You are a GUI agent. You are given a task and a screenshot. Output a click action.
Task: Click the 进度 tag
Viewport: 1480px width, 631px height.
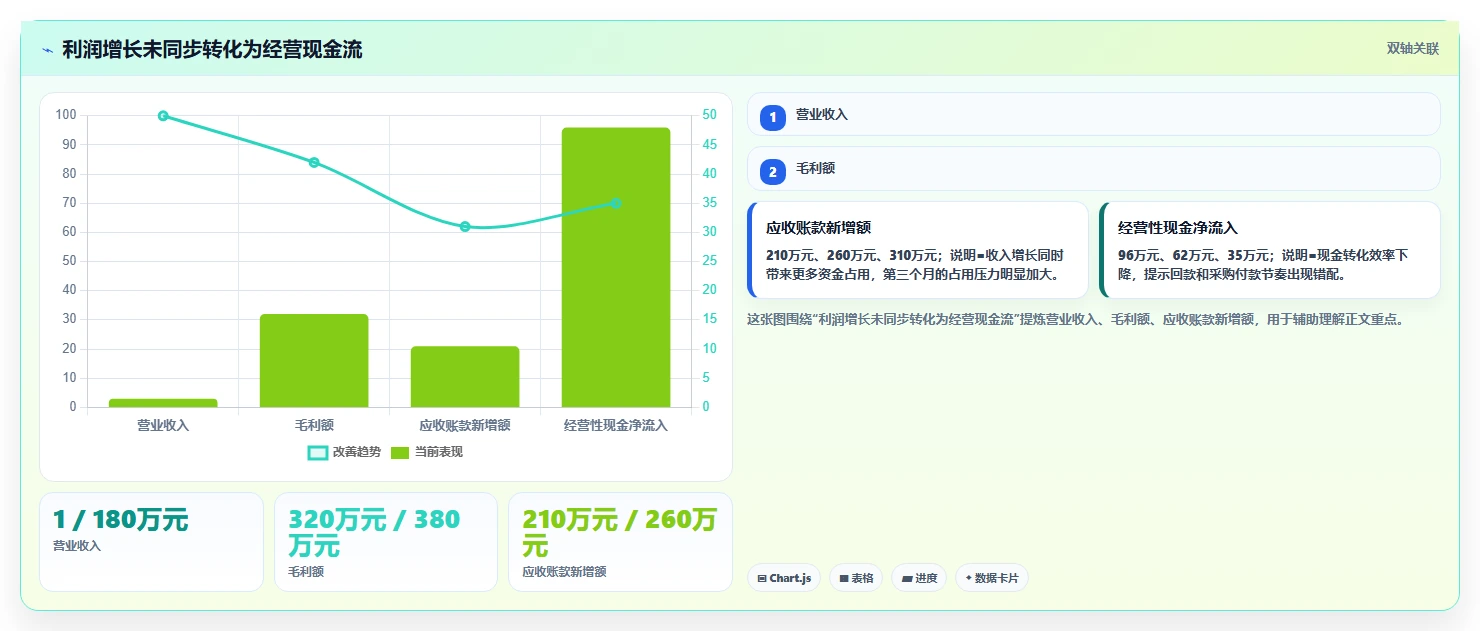(x=919, y=578)
